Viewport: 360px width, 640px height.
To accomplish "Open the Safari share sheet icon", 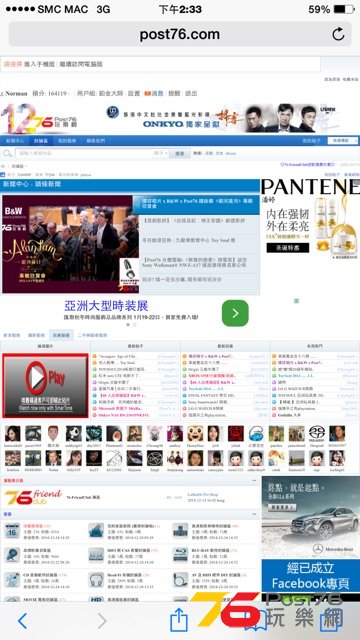I will coord(178,620).
